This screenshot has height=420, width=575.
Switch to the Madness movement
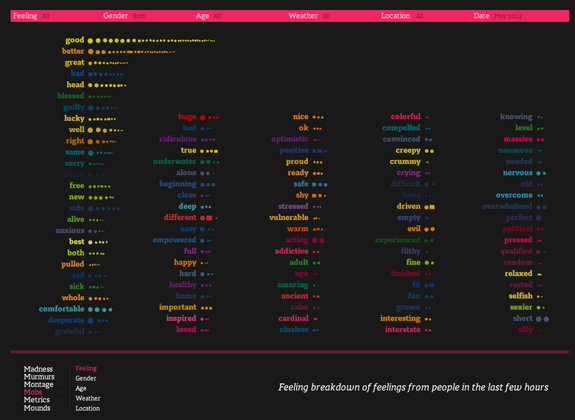point(38,369)
